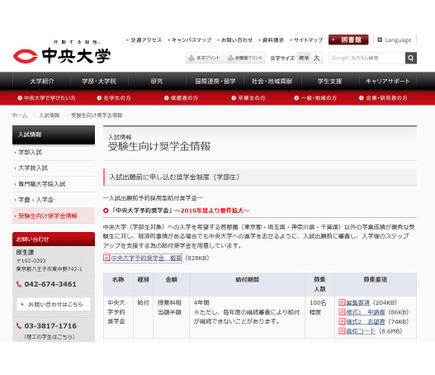Viewport: 435px width, 375px height.
Task: Click the サイトマップ link
Action: (307, 40)
